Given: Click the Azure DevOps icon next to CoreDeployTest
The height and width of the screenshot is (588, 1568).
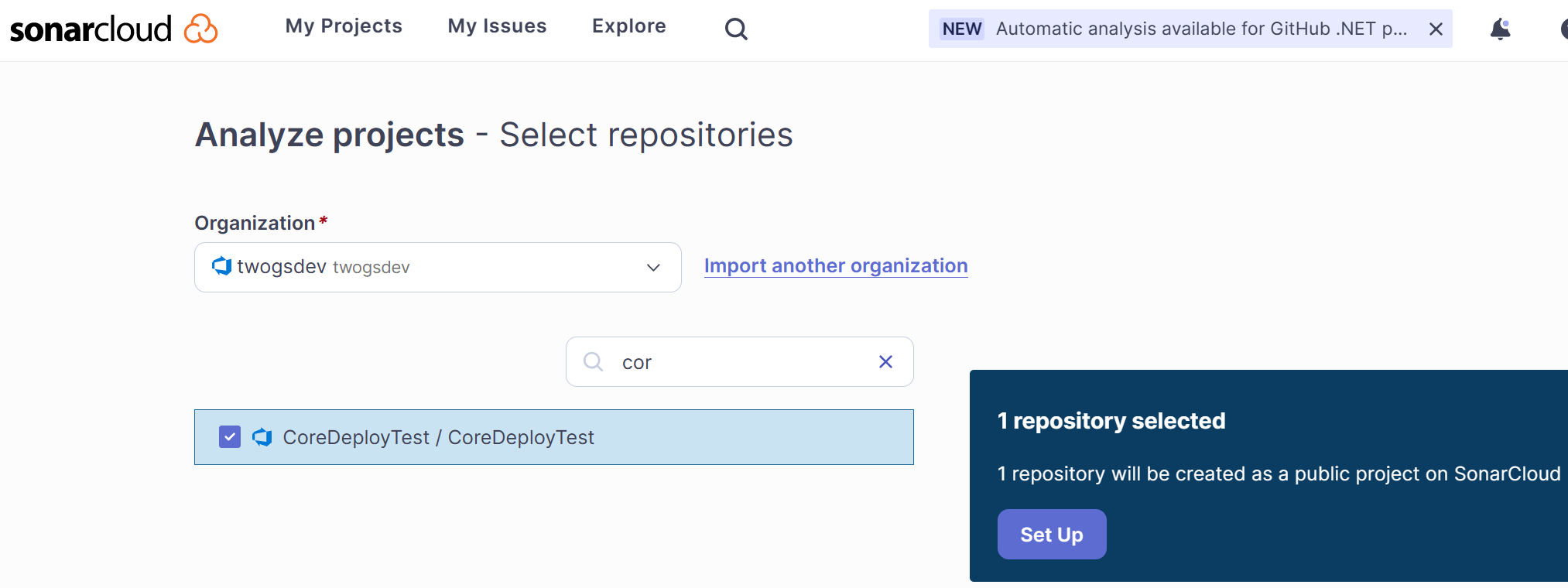Looking at the screenshot, I should pyautogui.click(x=262, y=437).
